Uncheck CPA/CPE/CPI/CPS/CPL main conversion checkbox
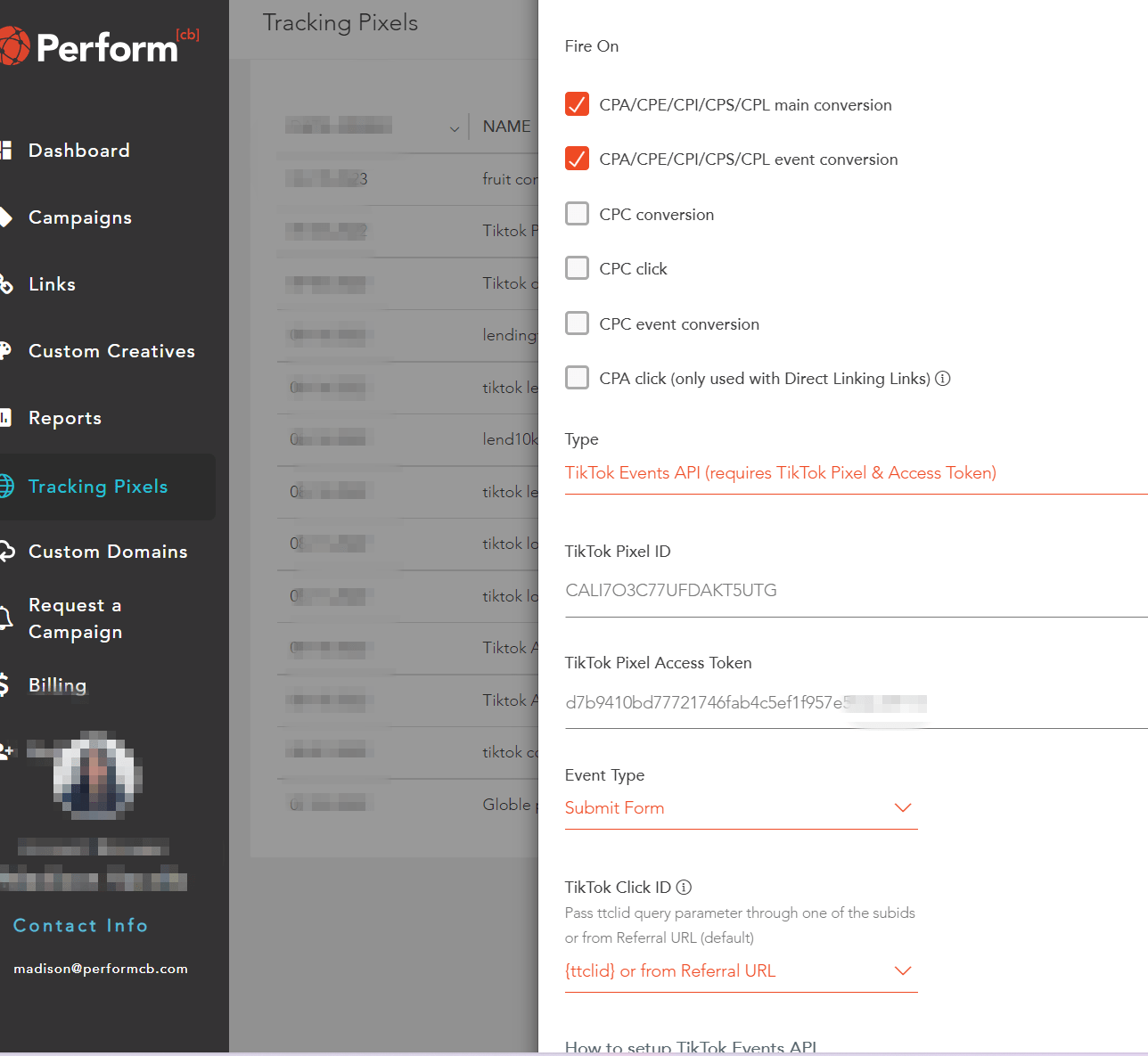 coord(577,104)
